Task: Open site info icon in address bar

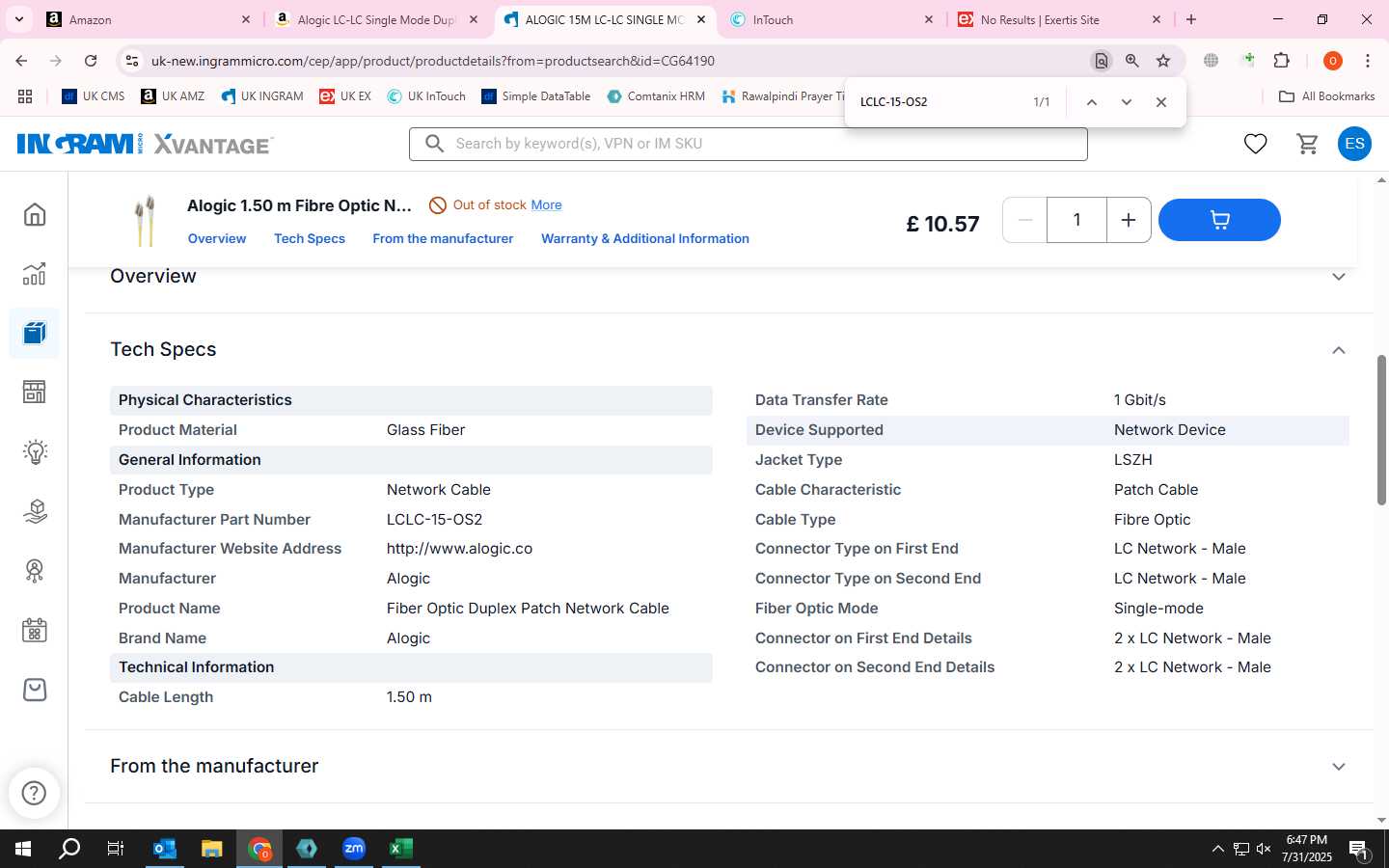Action: coord(131,61)
